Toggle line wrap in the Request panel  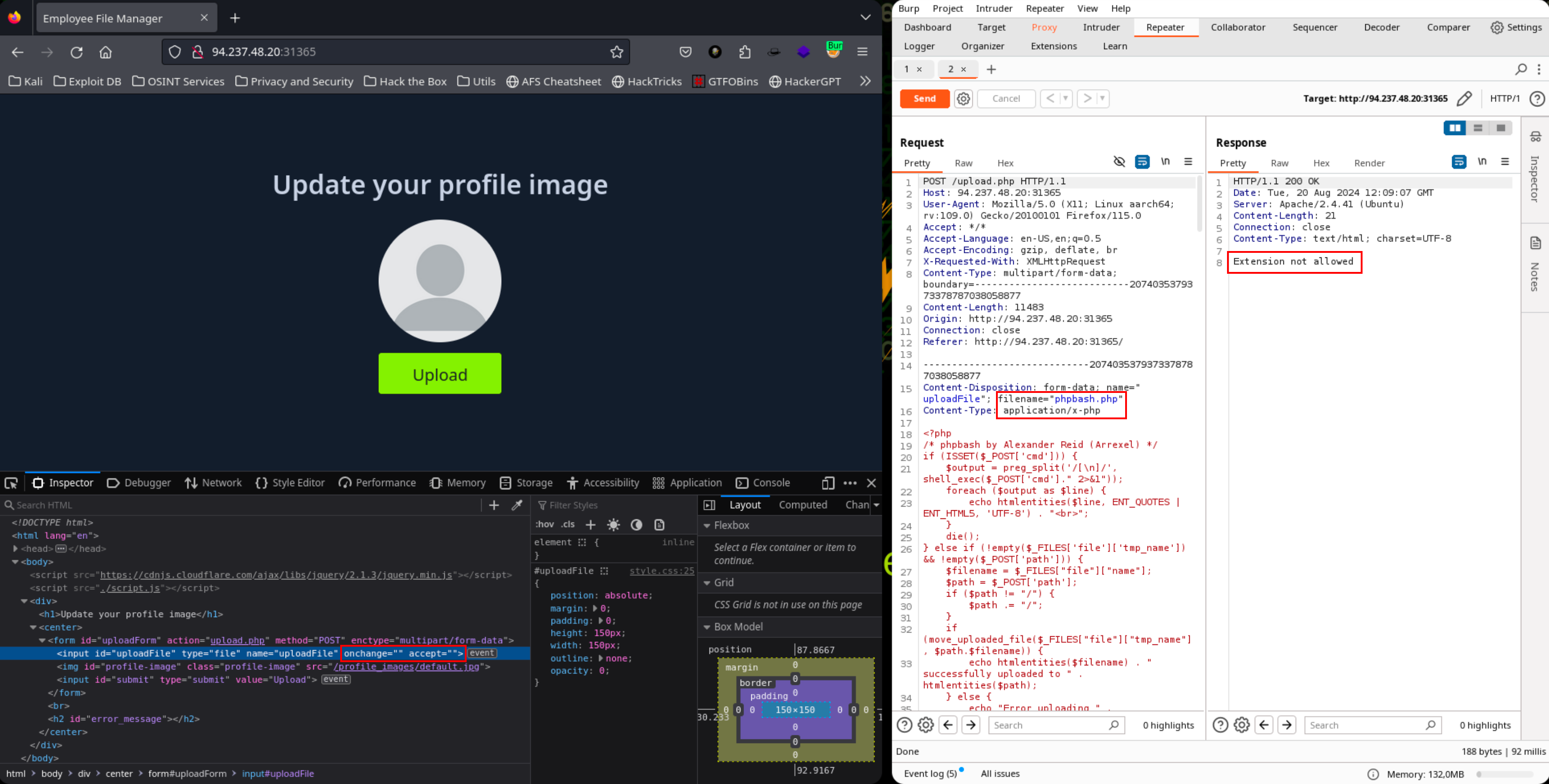pyautogui.click(x=1142, y=161)
